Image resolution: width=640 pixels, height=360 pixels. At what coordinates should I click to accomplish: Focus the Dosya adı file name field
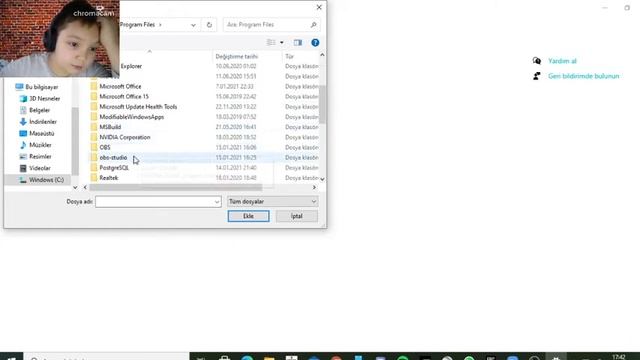point(158,202)
